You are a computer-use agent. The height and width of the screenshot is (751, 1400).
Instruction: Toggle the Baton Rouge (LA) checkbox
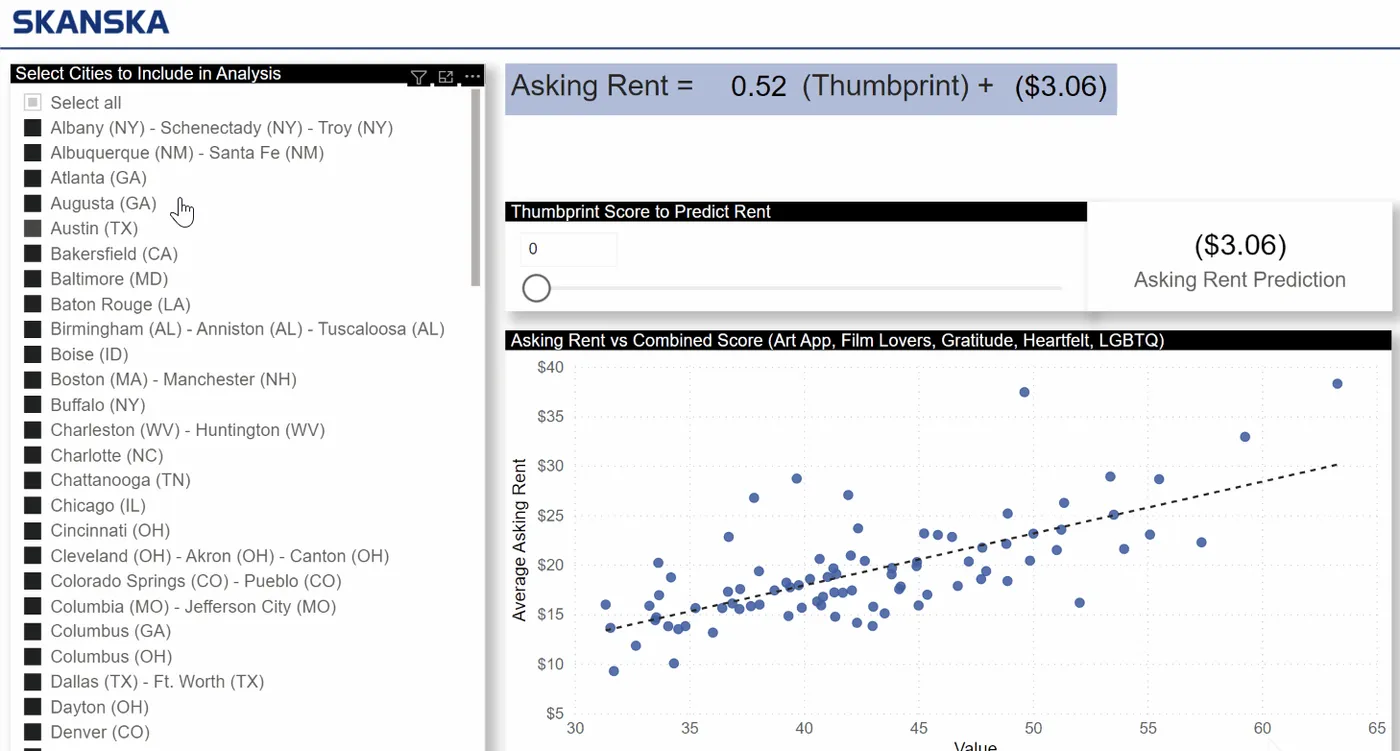(x=32, y=304)
